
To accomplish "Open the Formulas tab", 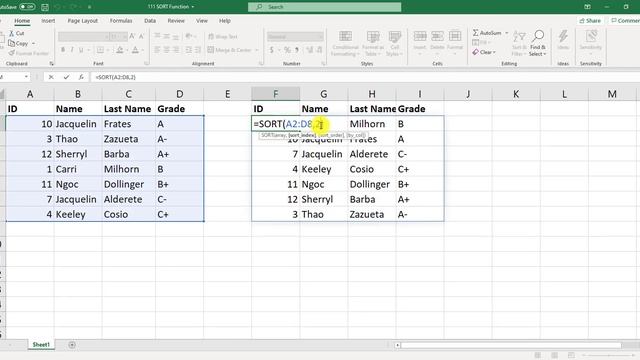I will tap(121, 21).
